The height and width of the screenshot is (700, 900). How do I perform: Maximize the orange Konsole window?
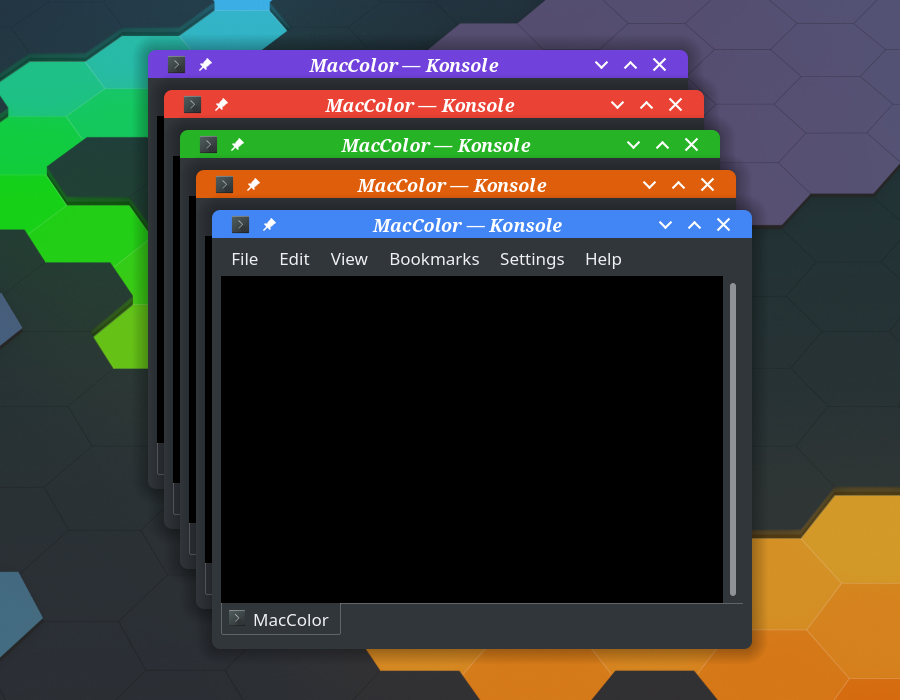pyautogui.click(x=678, y=185)
